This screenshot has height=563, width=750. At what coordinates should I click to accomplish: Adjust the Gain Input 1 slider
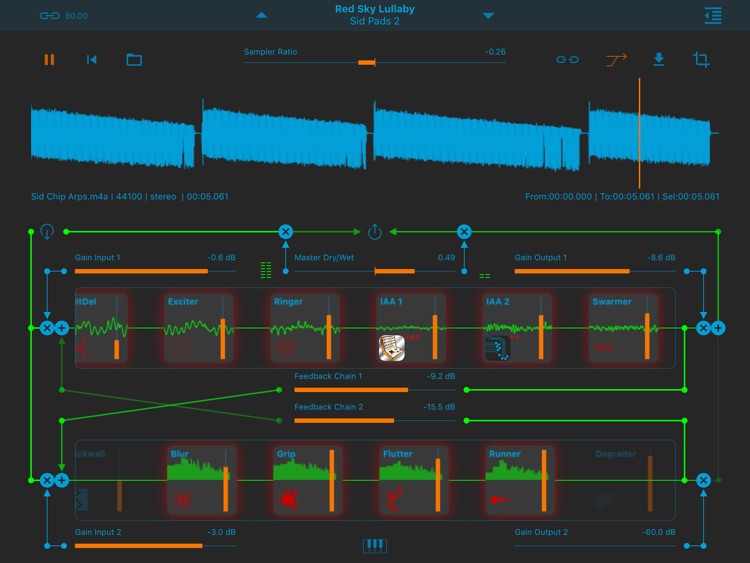(x=155, y=271)
